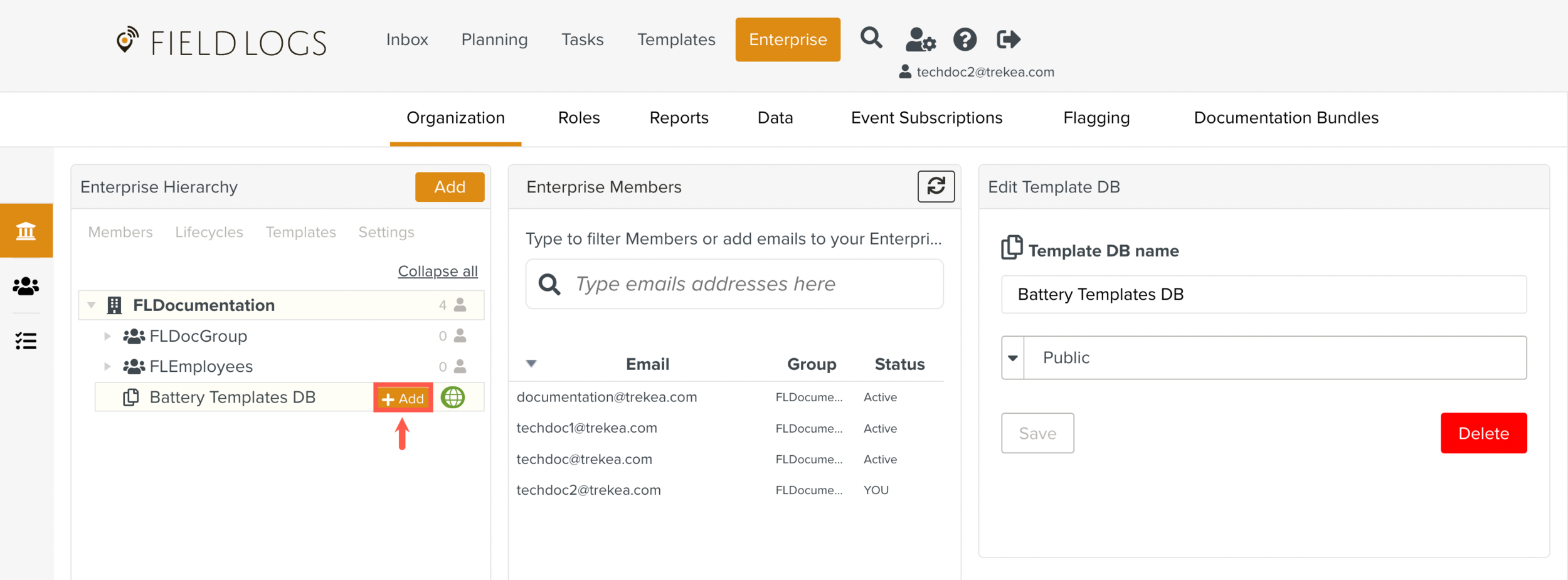Screen dimensions: 1568x580
Task: Click the Add button beside Battery Templates DB
Action: click(x=403, y=398)
